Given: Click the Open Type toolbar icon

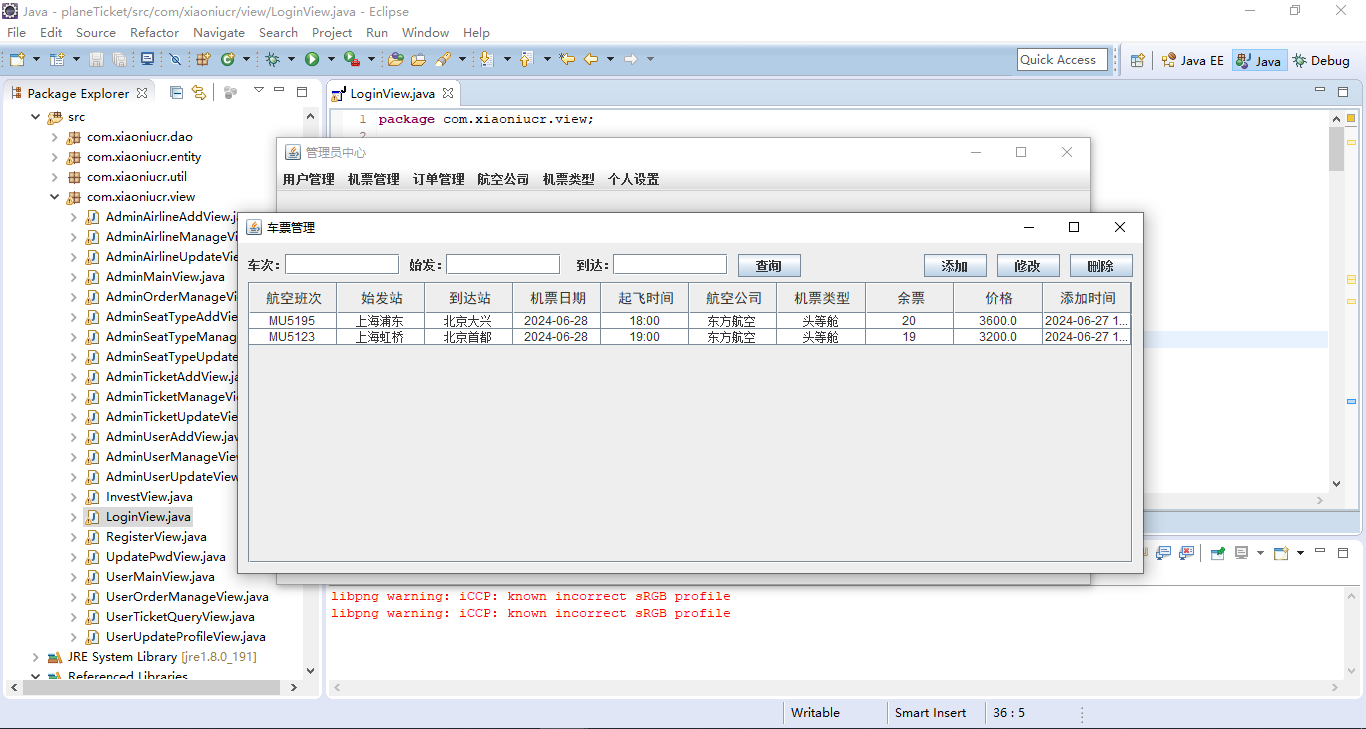Looking at the screenshot, I should click(x=395, y=59).
